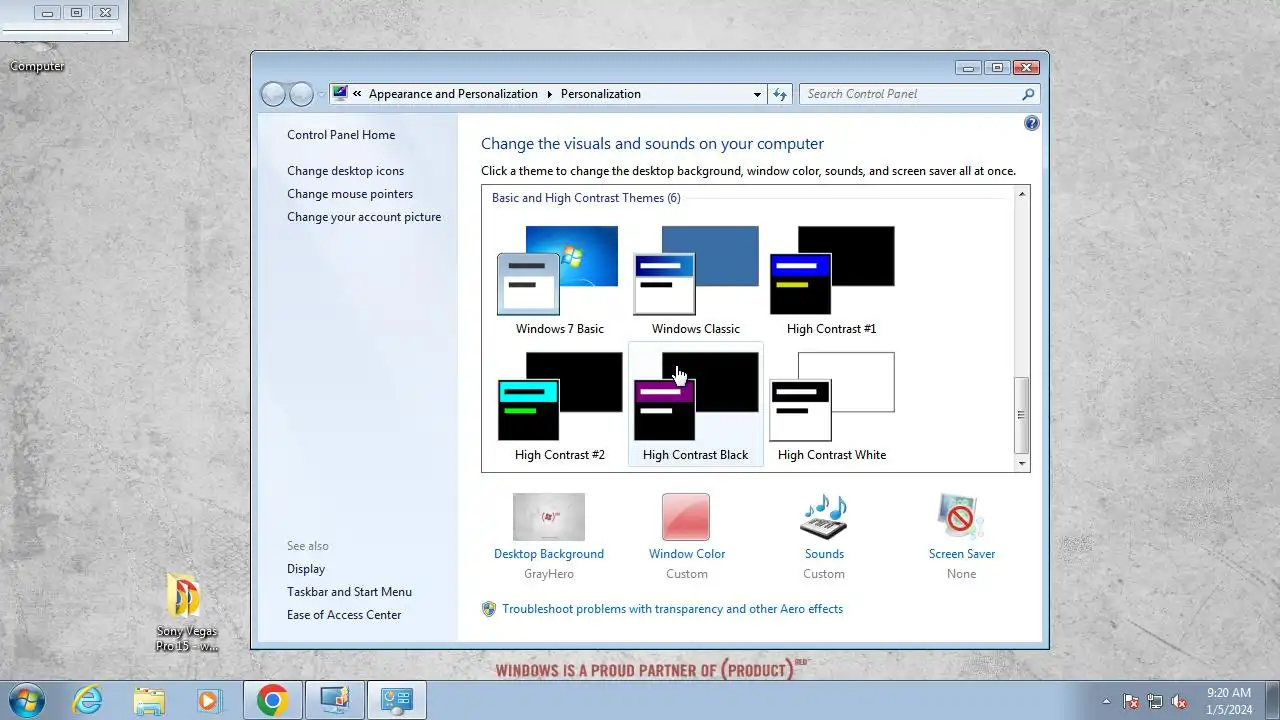Select the Windows 7 Basic theme
The width and height of the screenshot is (1280, 720).
pyautogui.click(x=559, y=280)
